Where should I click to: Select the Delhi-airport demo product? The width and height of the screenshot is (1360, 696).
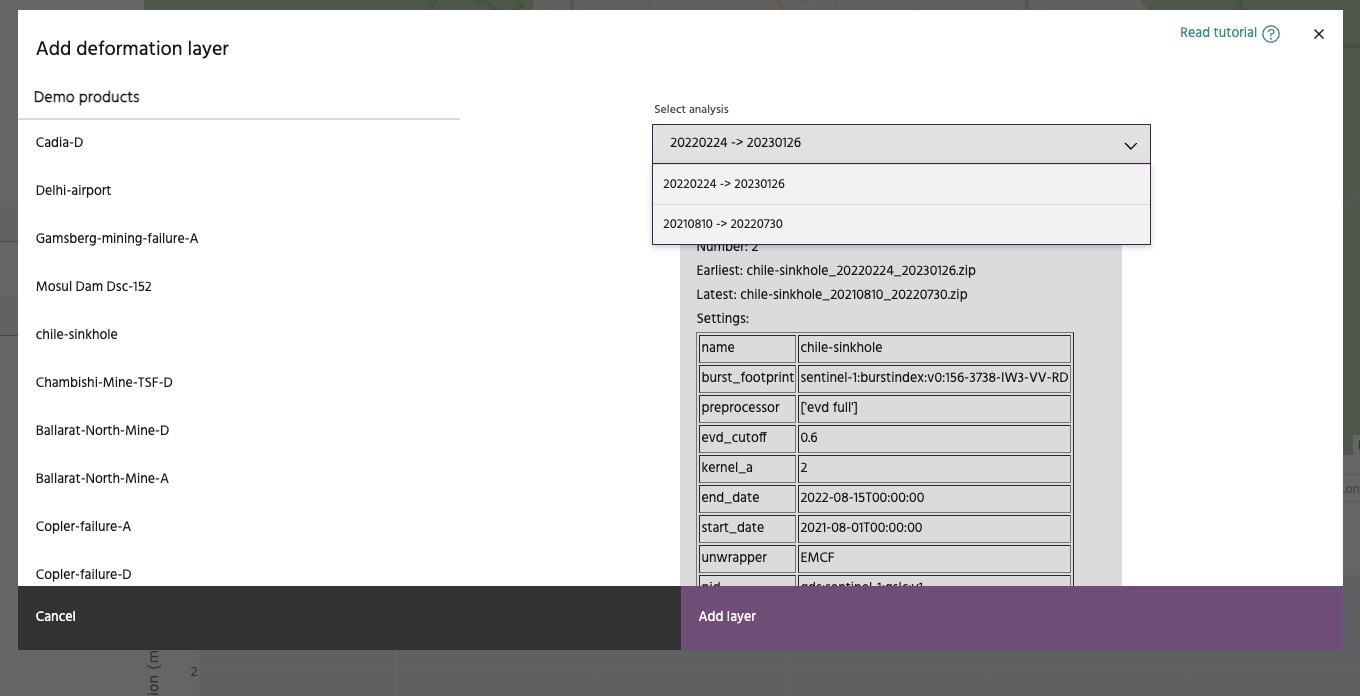[73, 190]
